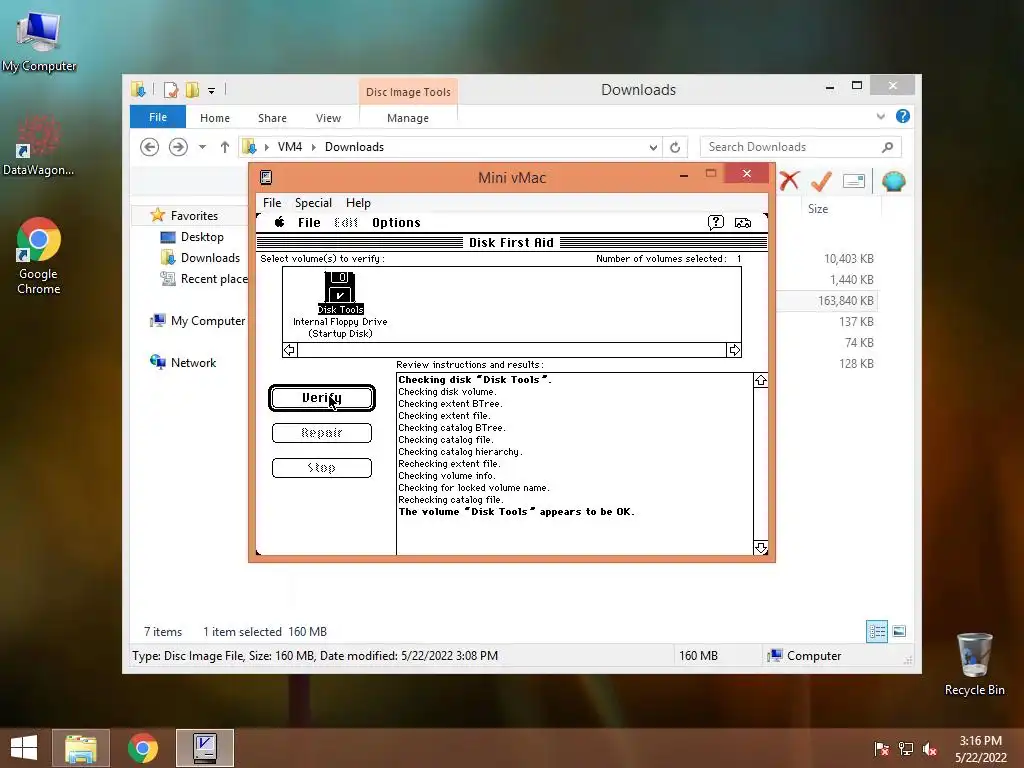
Task: Open the Windows Start button
Action: [24, 748]
